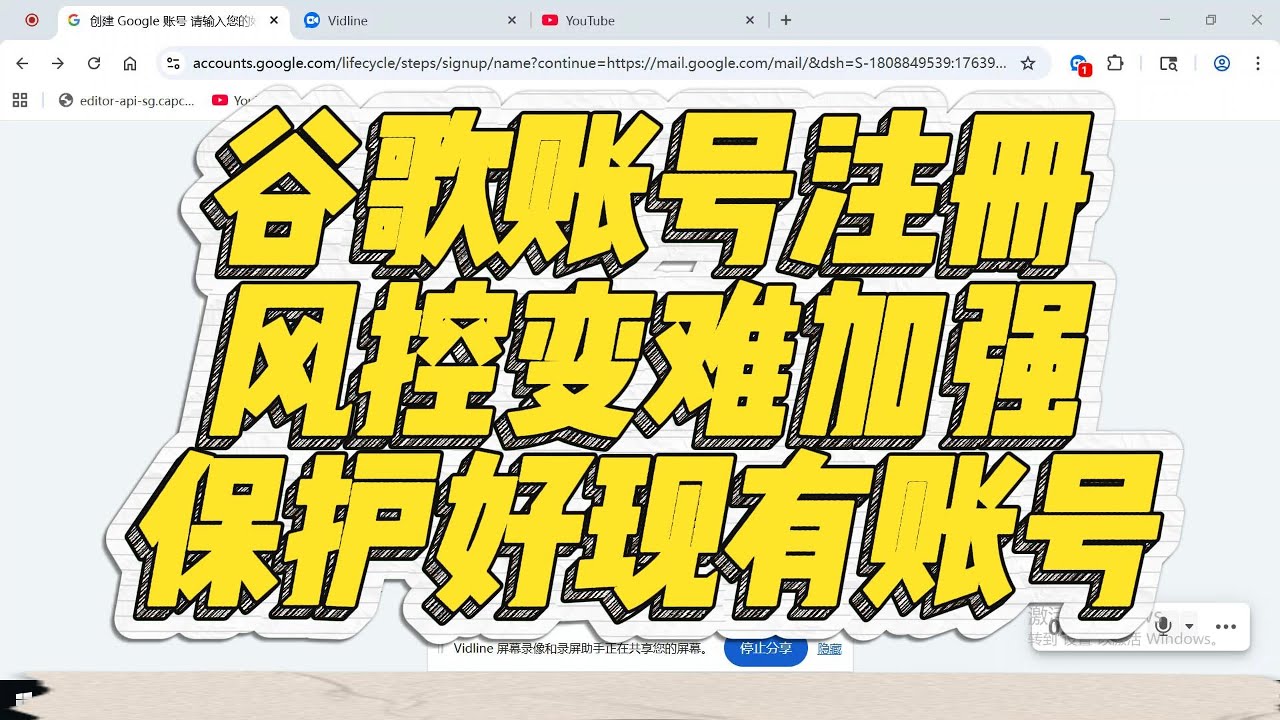Viewport: 1280px width, 720px height.
Task: Open the editor-api-sg.capc... bookmark
Action: click(x=127, y=100)
